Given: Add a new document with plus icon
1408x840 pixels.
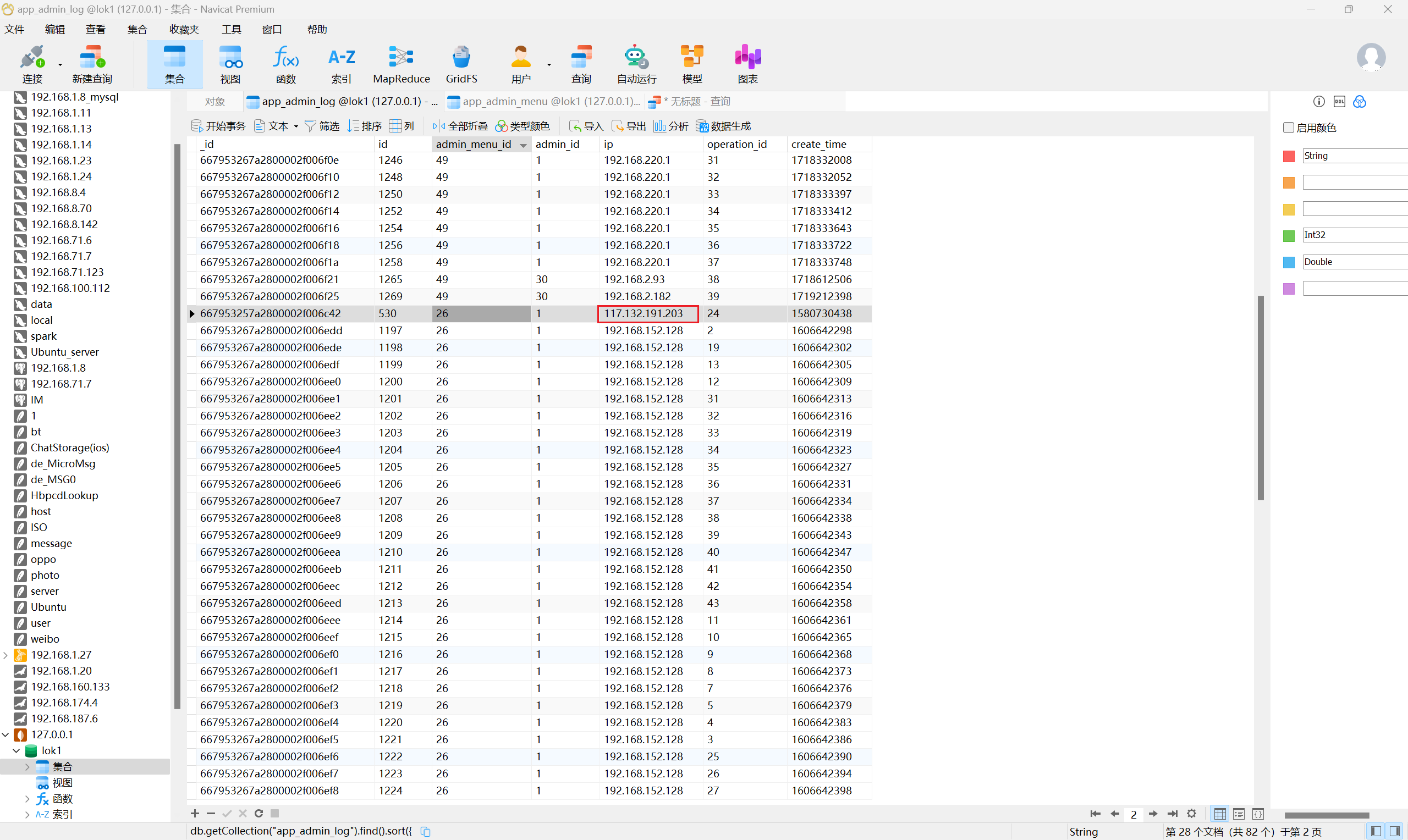Looking at the screenshot, I should pyautogui.click(x=195, y=814).
